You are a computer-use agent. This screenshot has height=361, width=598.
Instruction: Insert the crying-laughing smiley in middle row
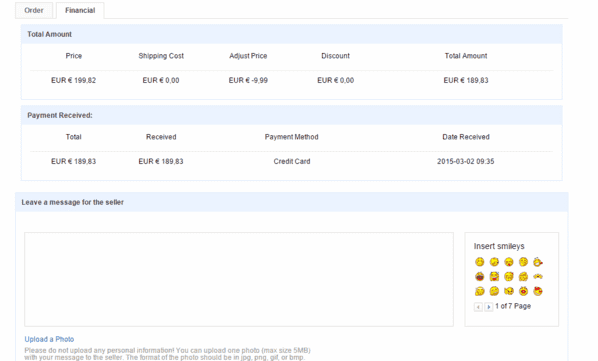pyautogui.click(x=494, y=276)
